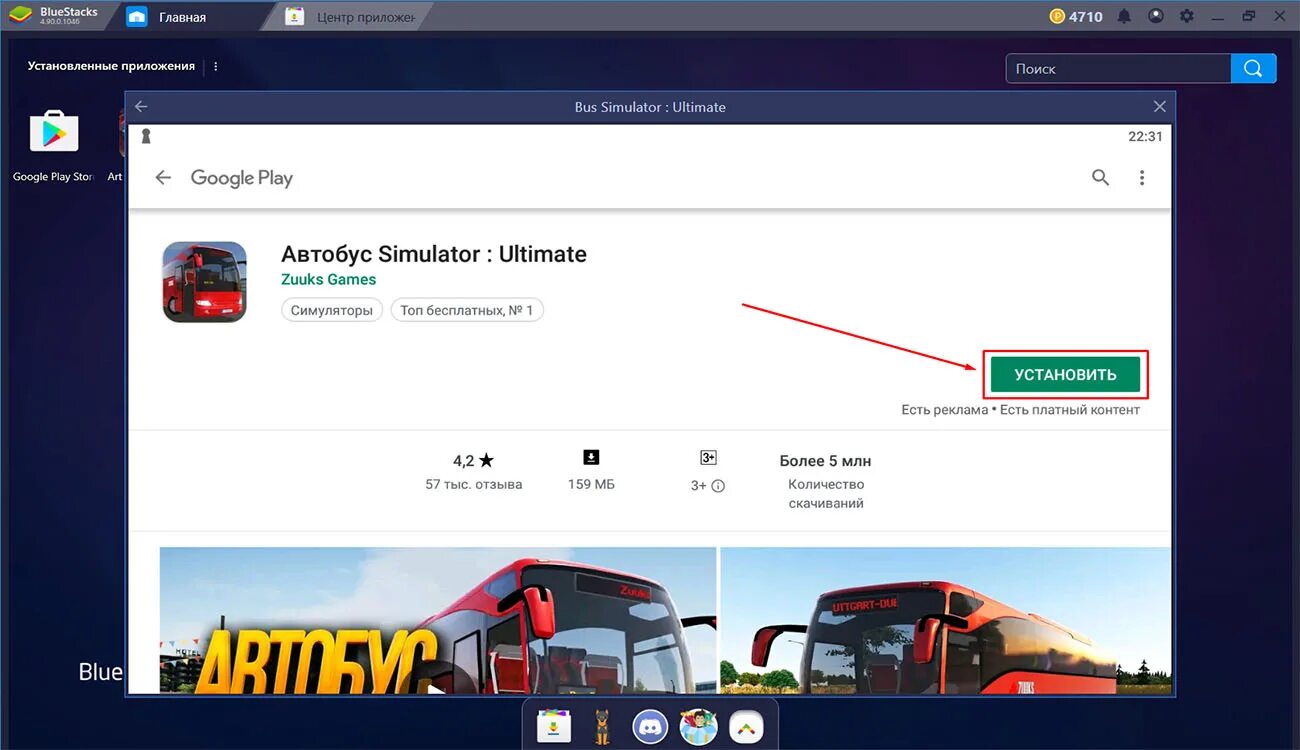This screenshot has width=1300, height=750.
Task: Close the Bus Simulator : Ultimate window
Action: click(1159, 106)
